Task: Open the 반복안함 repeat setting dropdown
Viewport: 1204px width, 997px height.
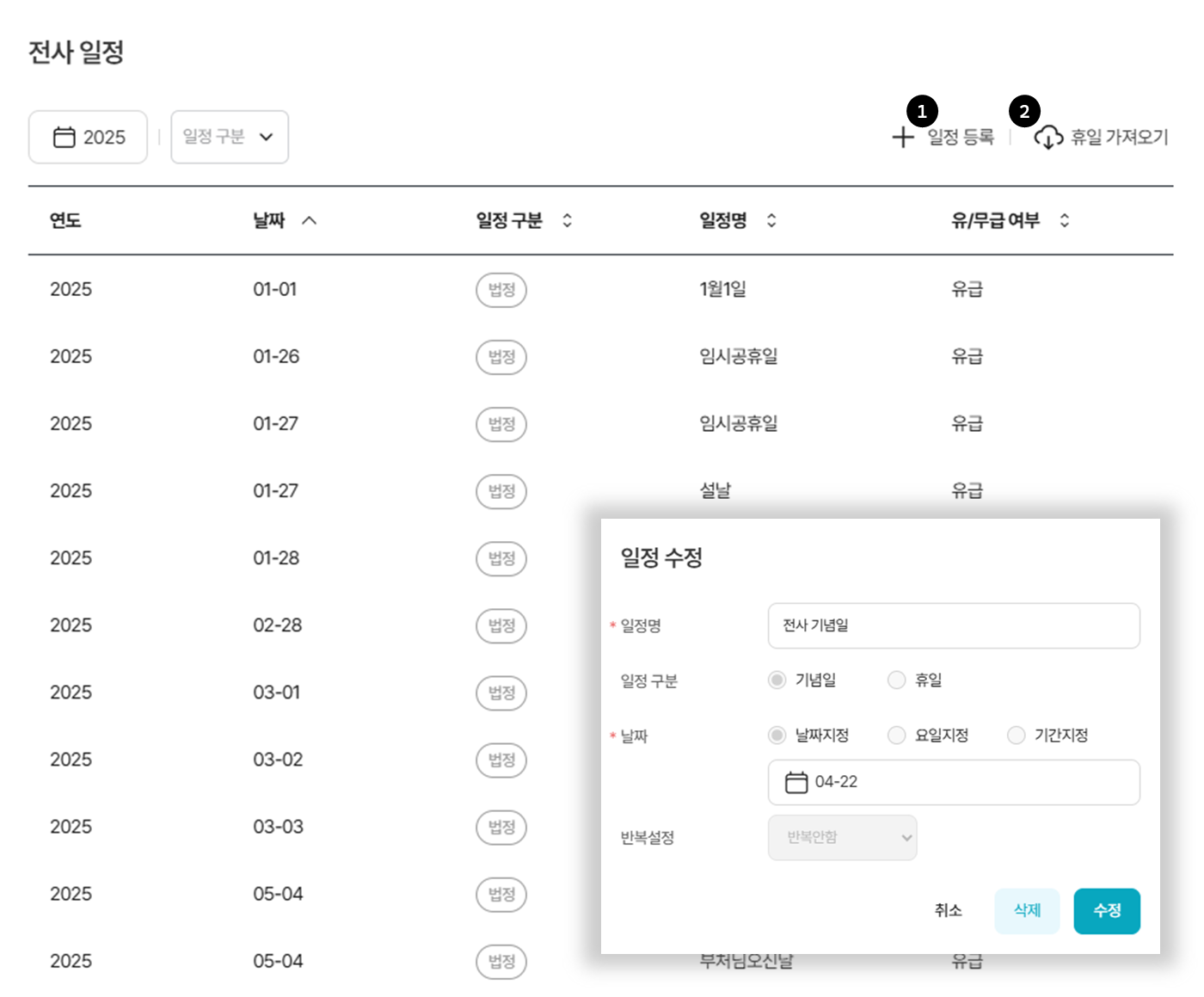Action: (842, 838)
